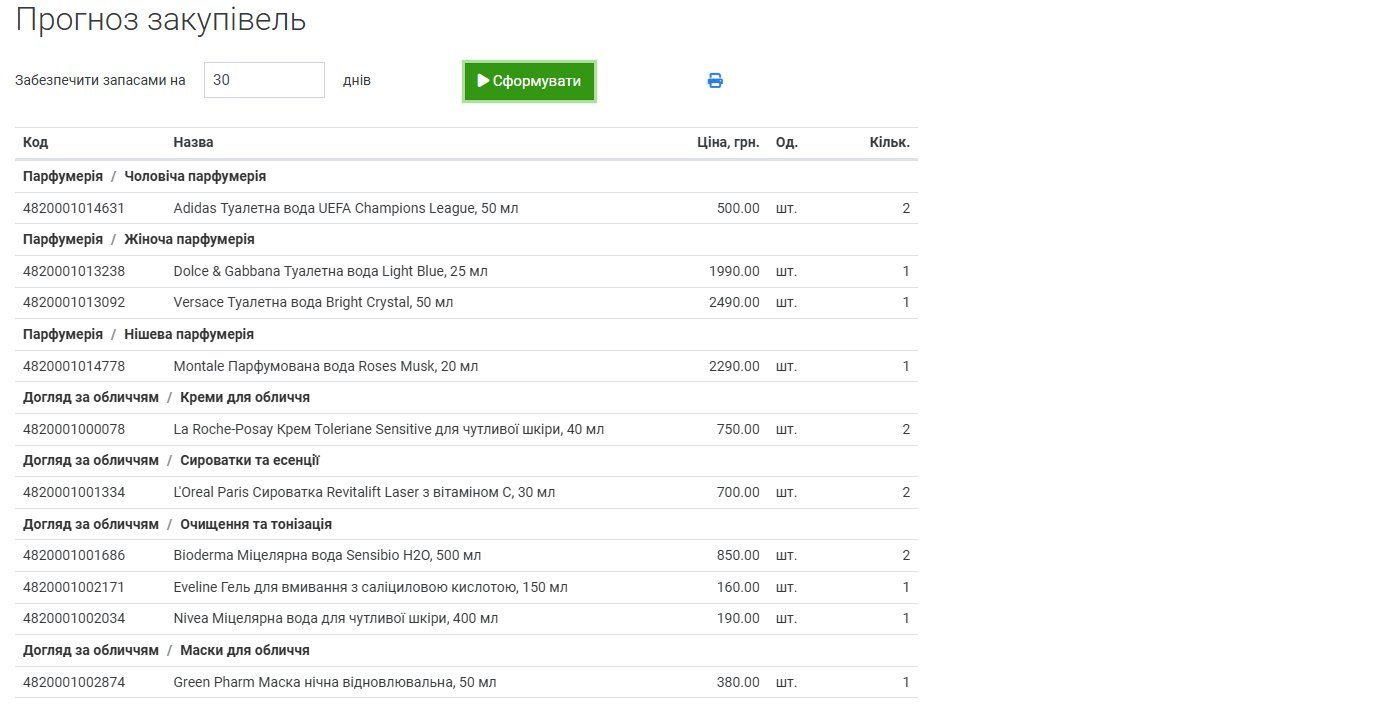The image size is (1400, 705).
Task: Click code 4820001013238
Action: tap(74, 271)
